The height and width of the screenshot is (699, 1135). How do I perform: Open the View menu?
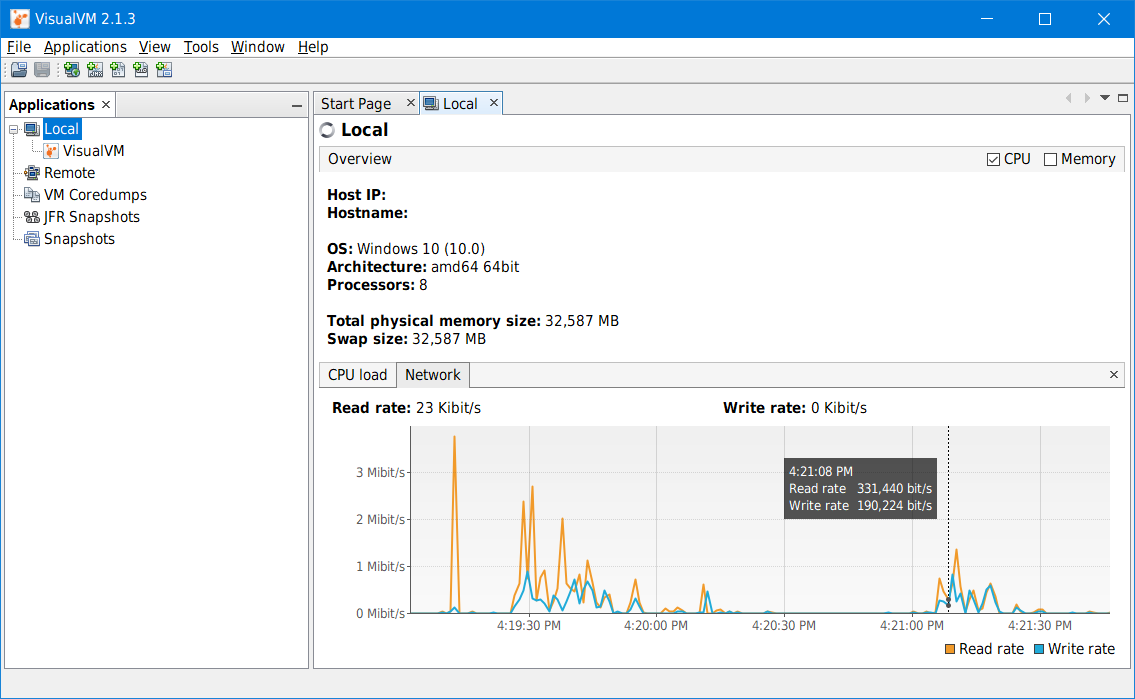pyautogui.click(x=155, y=47)
